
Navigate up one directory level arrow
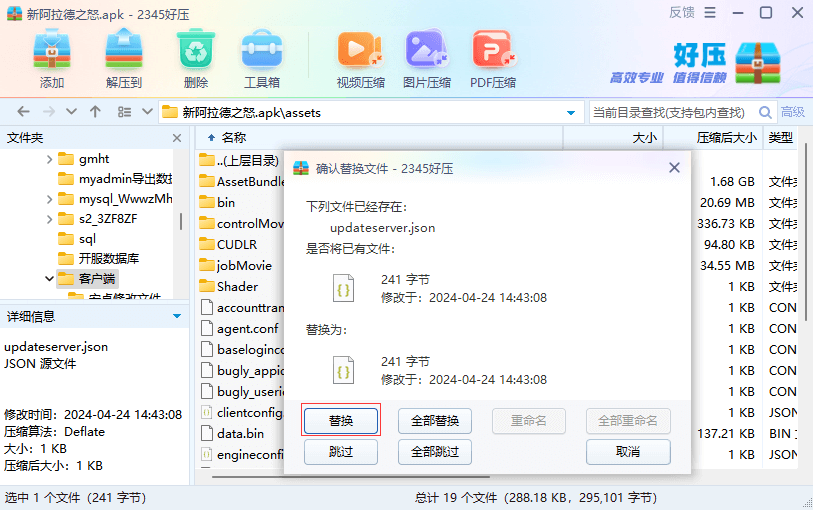[95, 112]
